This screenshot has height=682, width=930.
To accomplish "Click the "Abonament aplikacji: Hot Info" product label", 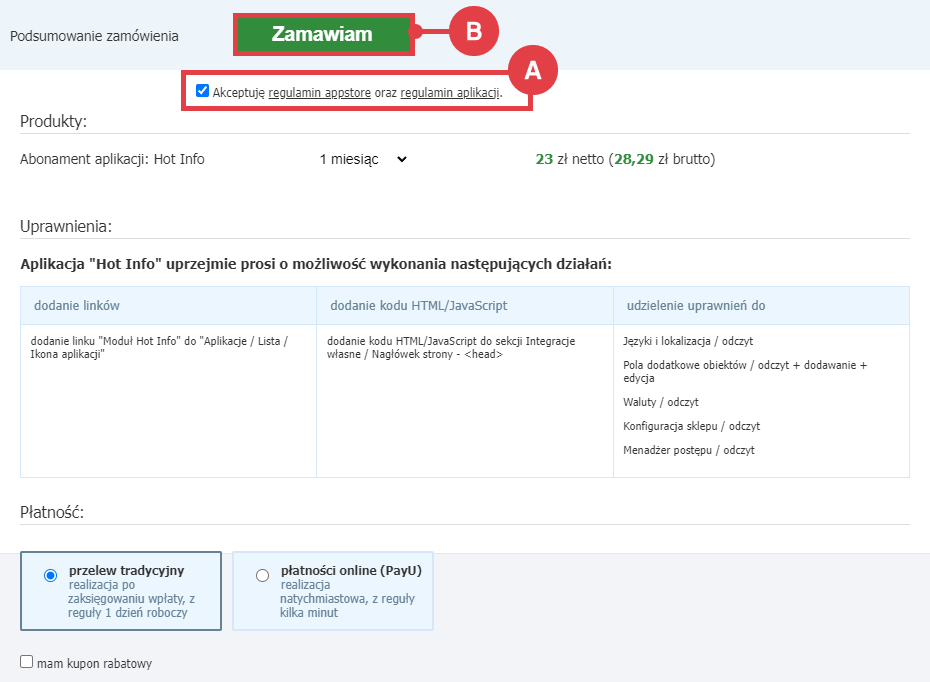I will coord(110,158).
